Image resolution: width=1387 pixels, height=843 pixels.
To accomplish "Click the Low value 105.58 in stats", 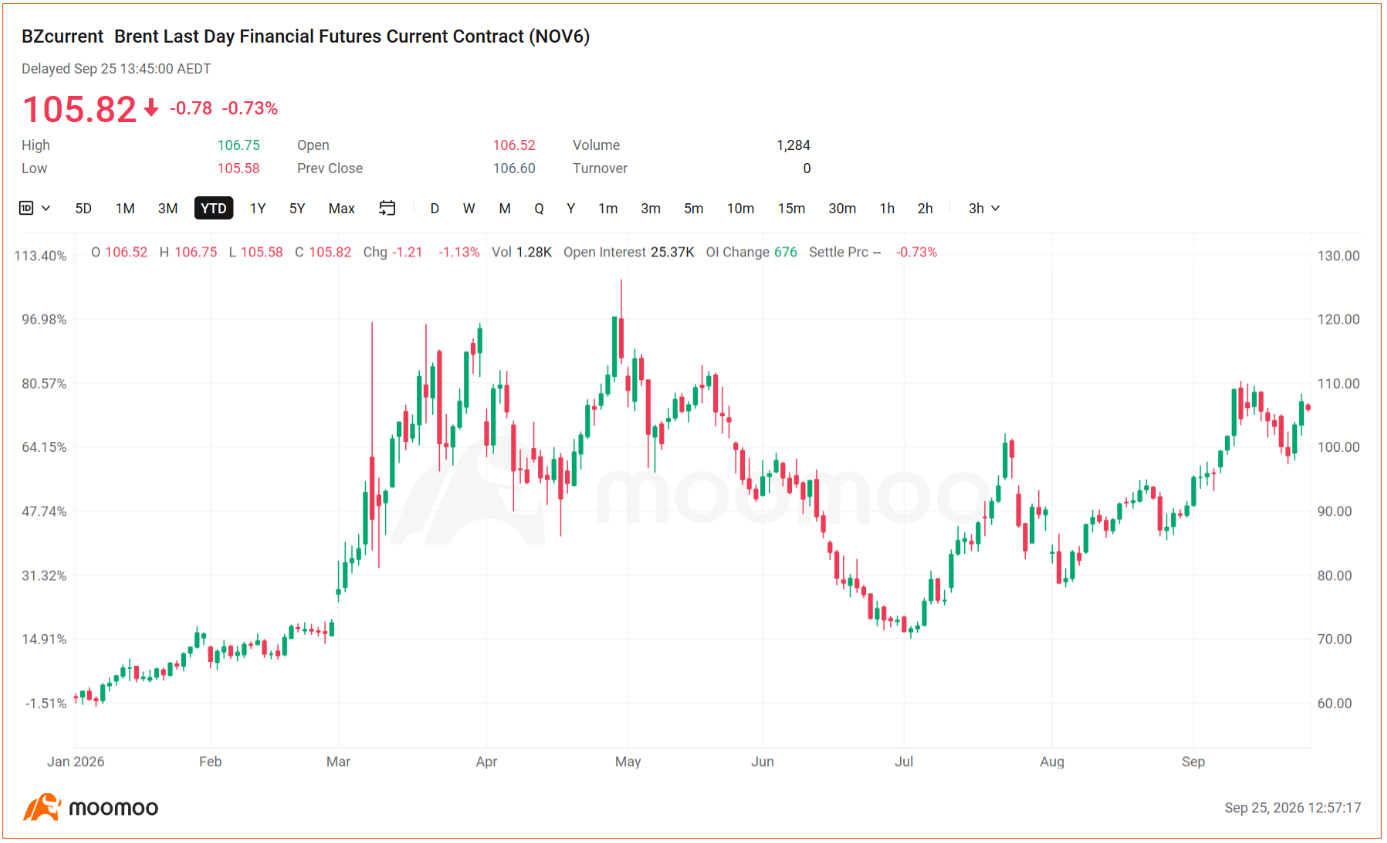I will 239,168.
